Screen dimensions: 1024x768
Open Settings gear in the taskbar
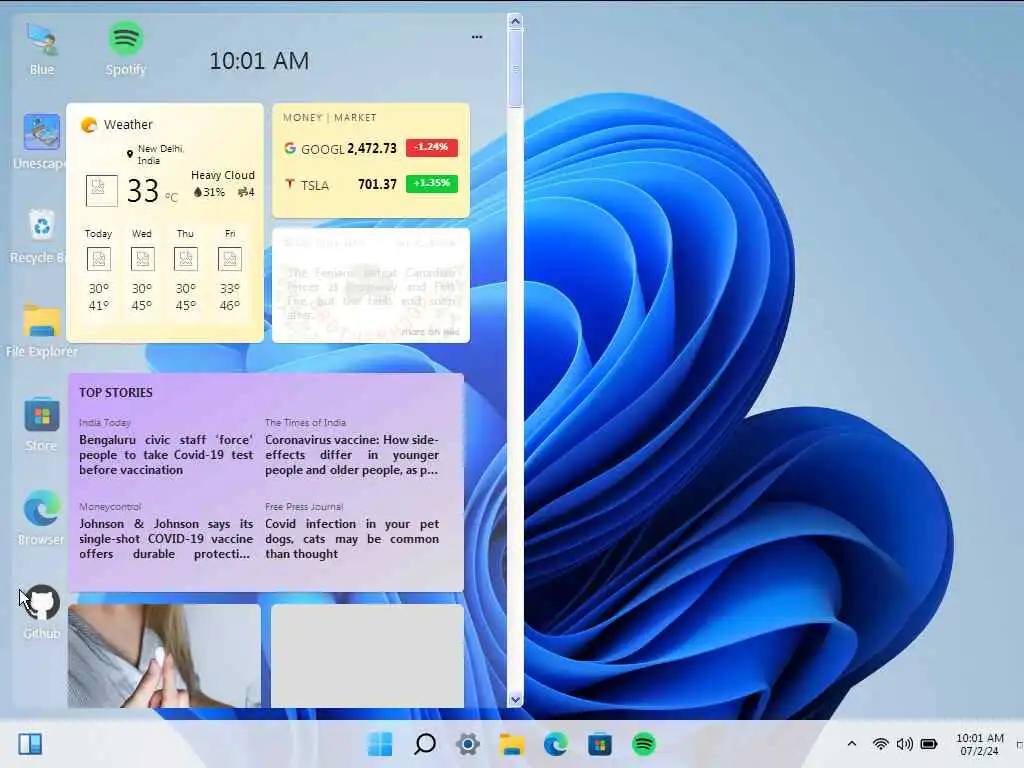(x=468, y=744)
